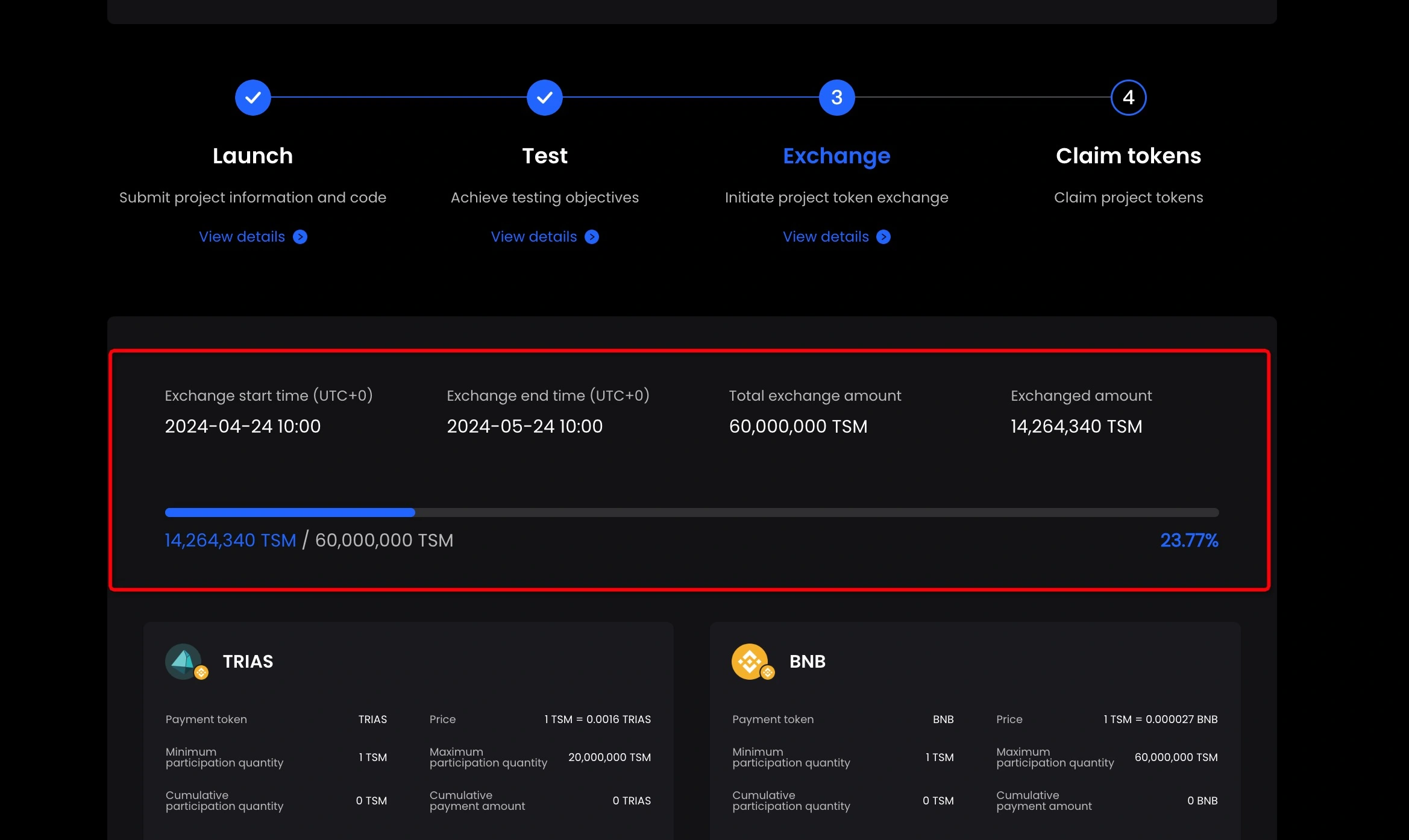Click the Claim tokens step heading

click(x=1128, y=156)
